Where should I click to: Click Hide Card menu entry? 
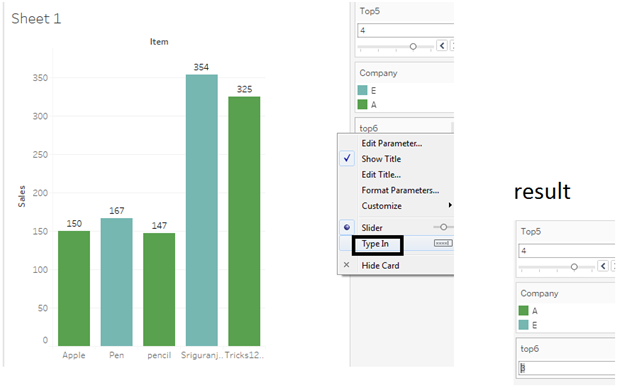pyautogui.click(x=380, y=265)
